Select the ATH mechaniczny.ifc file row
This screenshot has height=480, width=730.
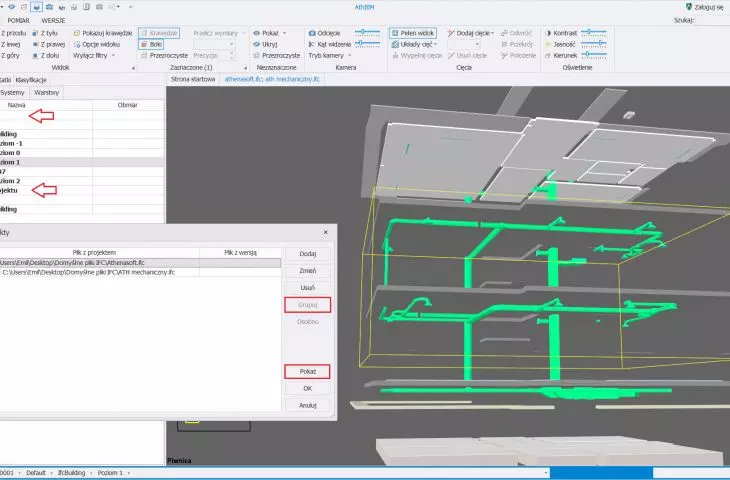[140, 272]
